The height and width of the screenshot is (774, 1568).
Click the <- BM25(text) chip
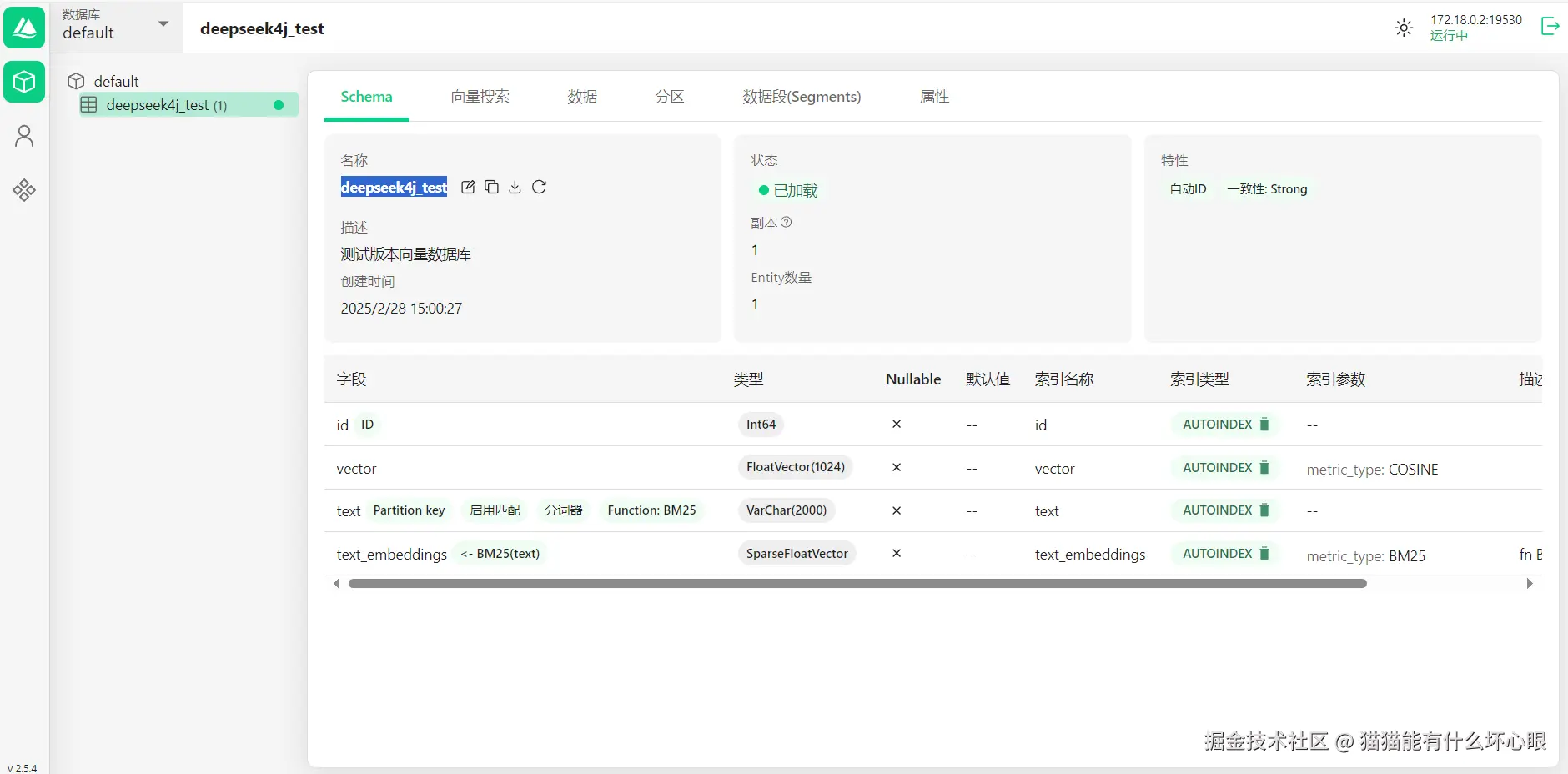500,554
